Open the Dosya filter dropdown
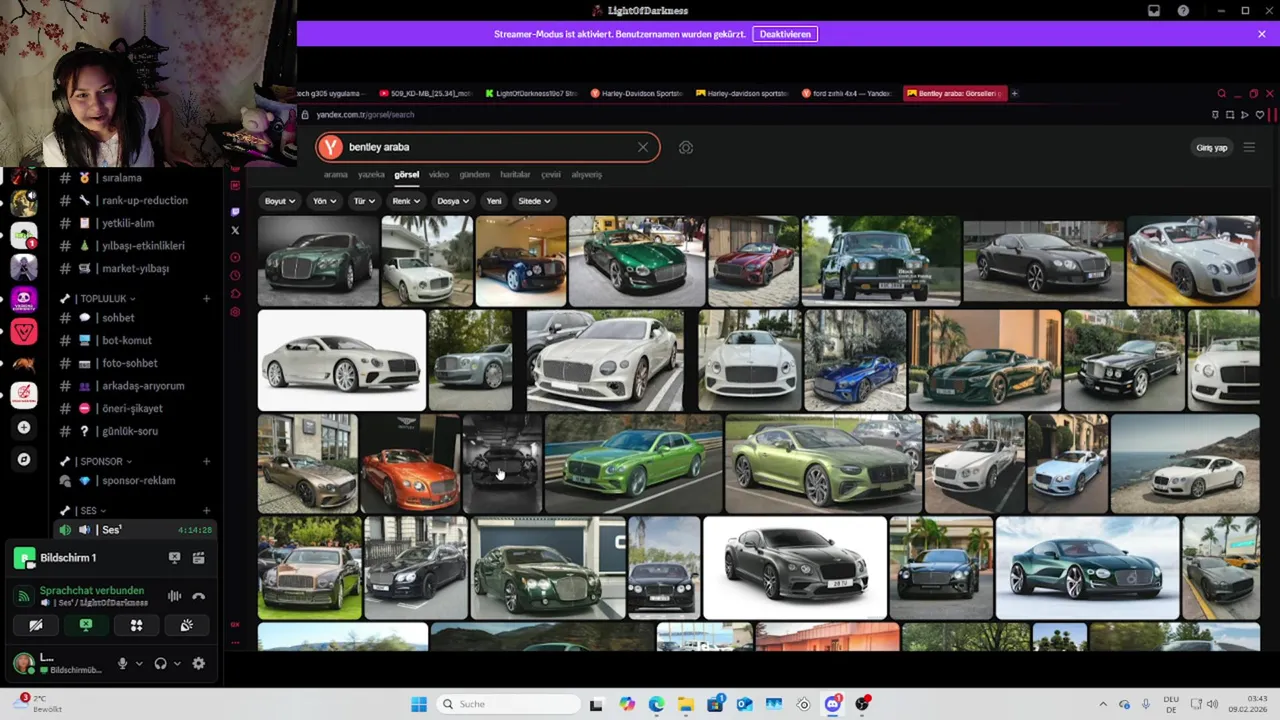 453,201
